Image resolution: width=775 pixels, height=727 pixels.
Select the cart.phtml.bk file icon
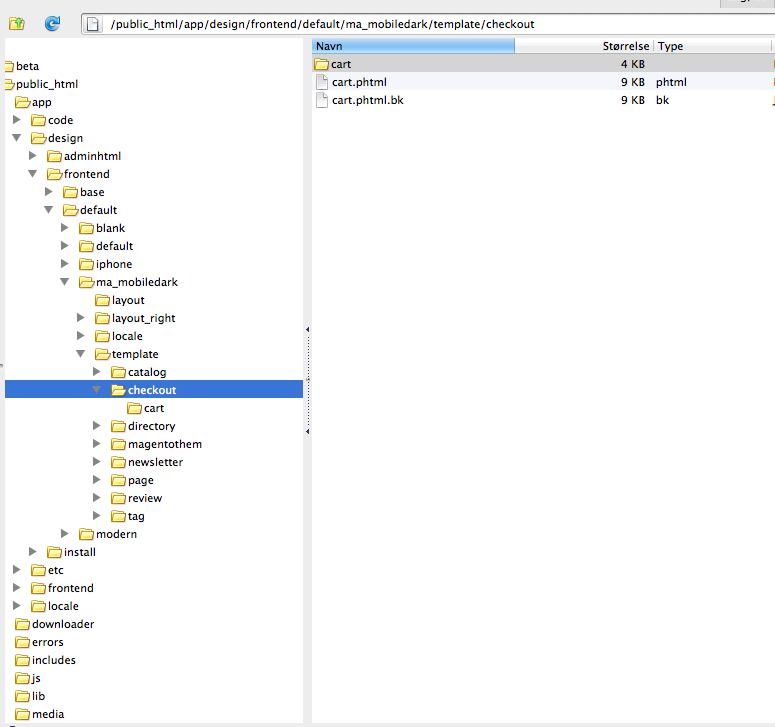[322, 100]
